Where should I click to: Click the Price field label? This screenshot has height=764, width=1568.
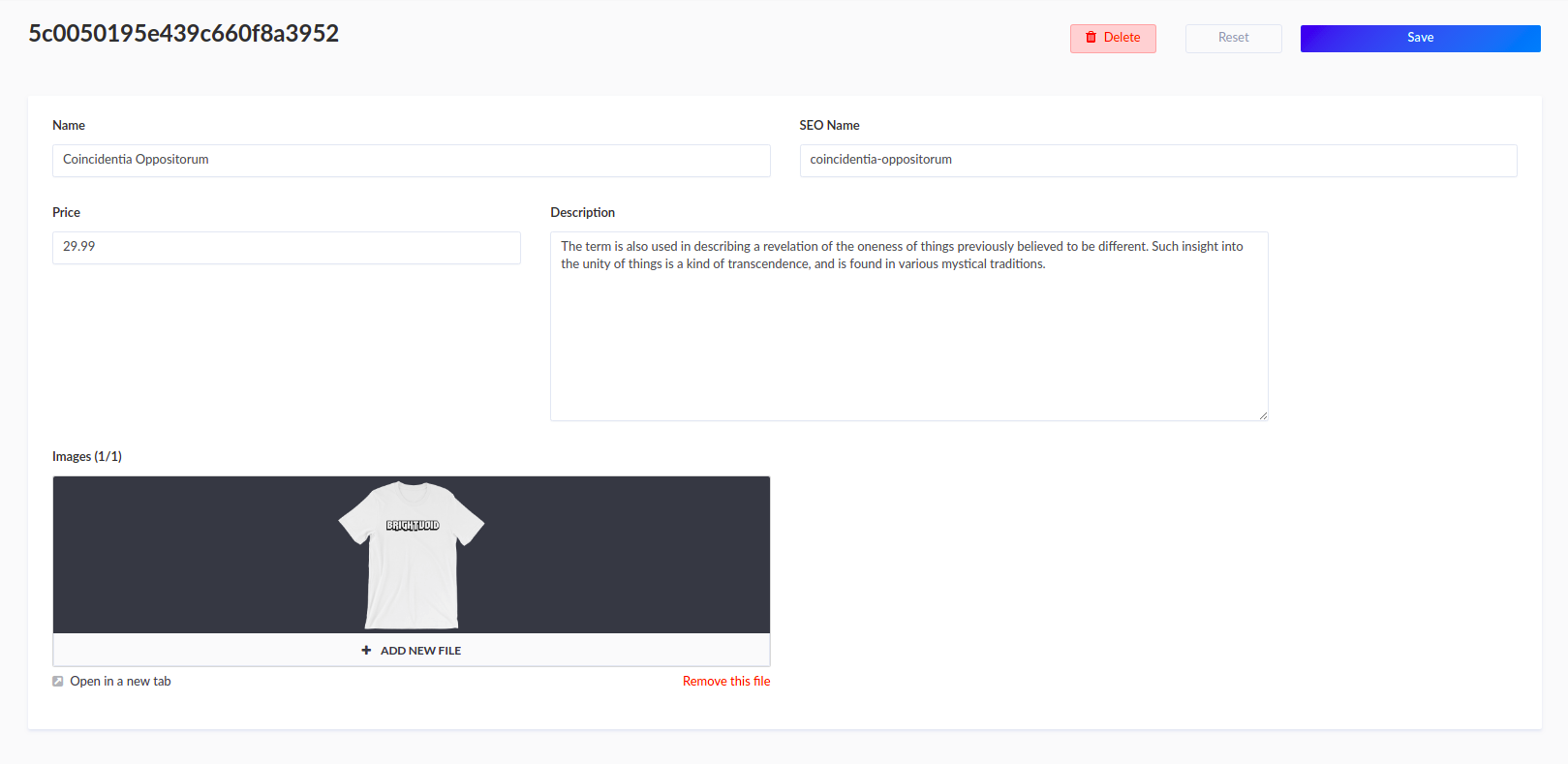(66, 212)
